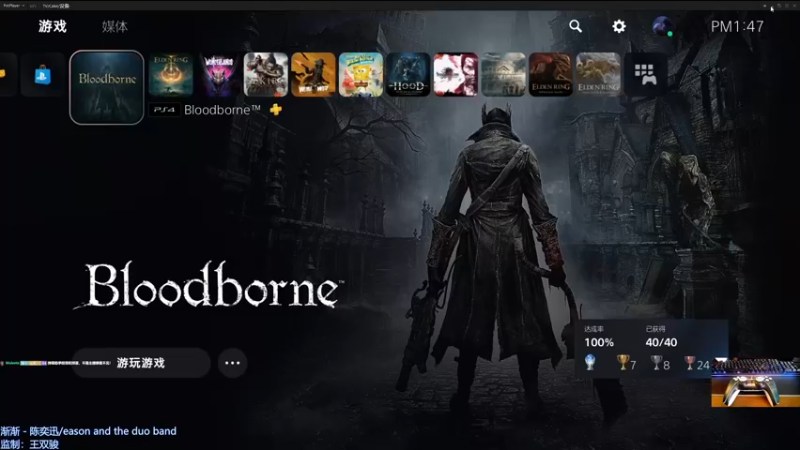This screenshot has height=450, width=800.
Task: Select the Tiny Tina's Wonderlands tile
Action: point(218,74)
